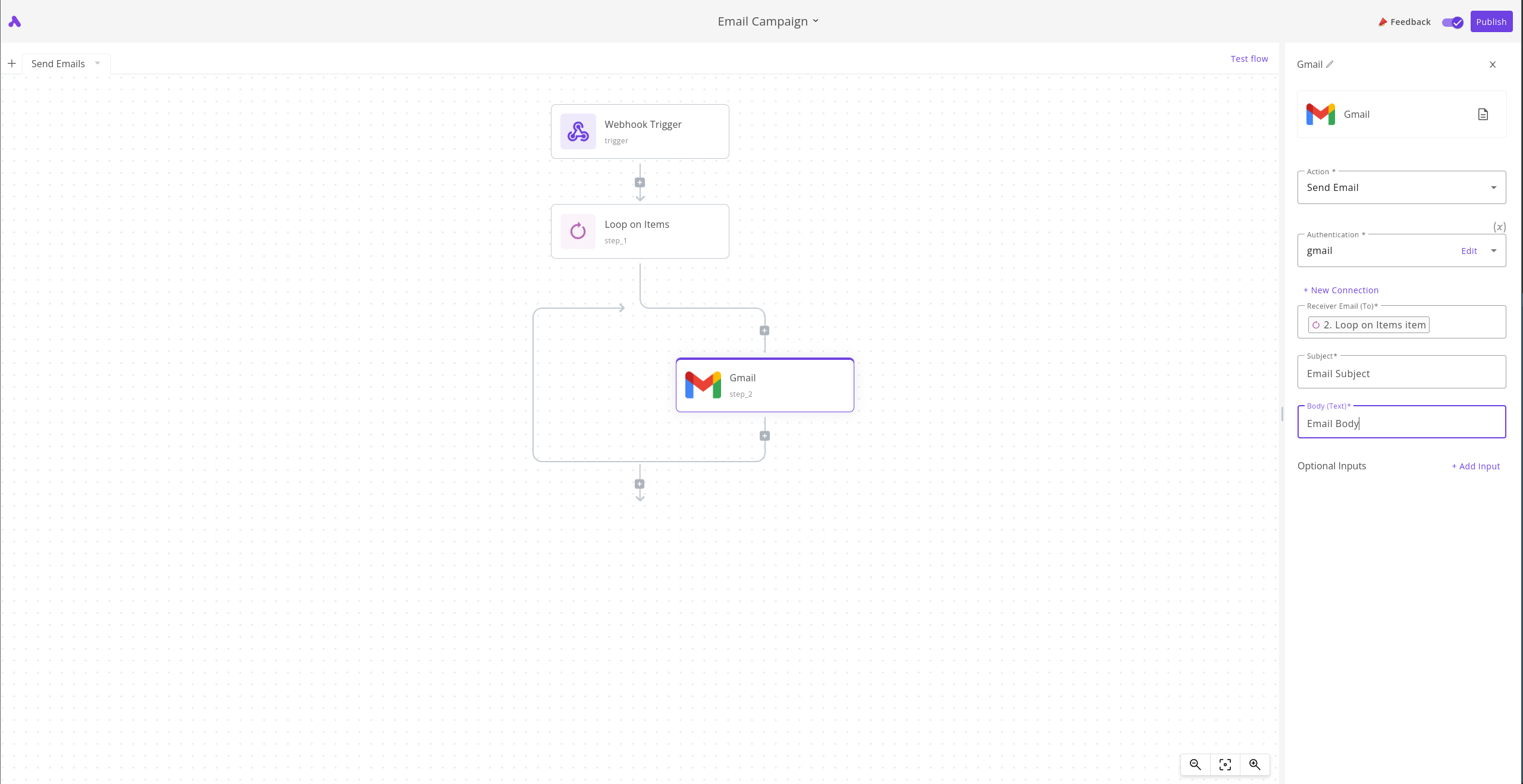
Task: Click the Test flow link
Action: pos(1249,59)
